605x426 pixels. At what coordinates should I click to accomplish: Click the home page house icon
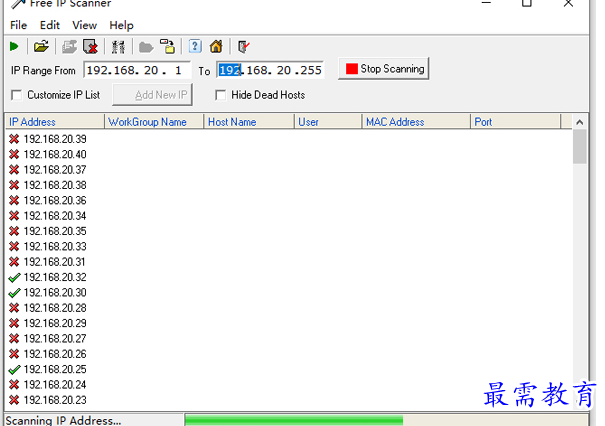tap(216, 47)
